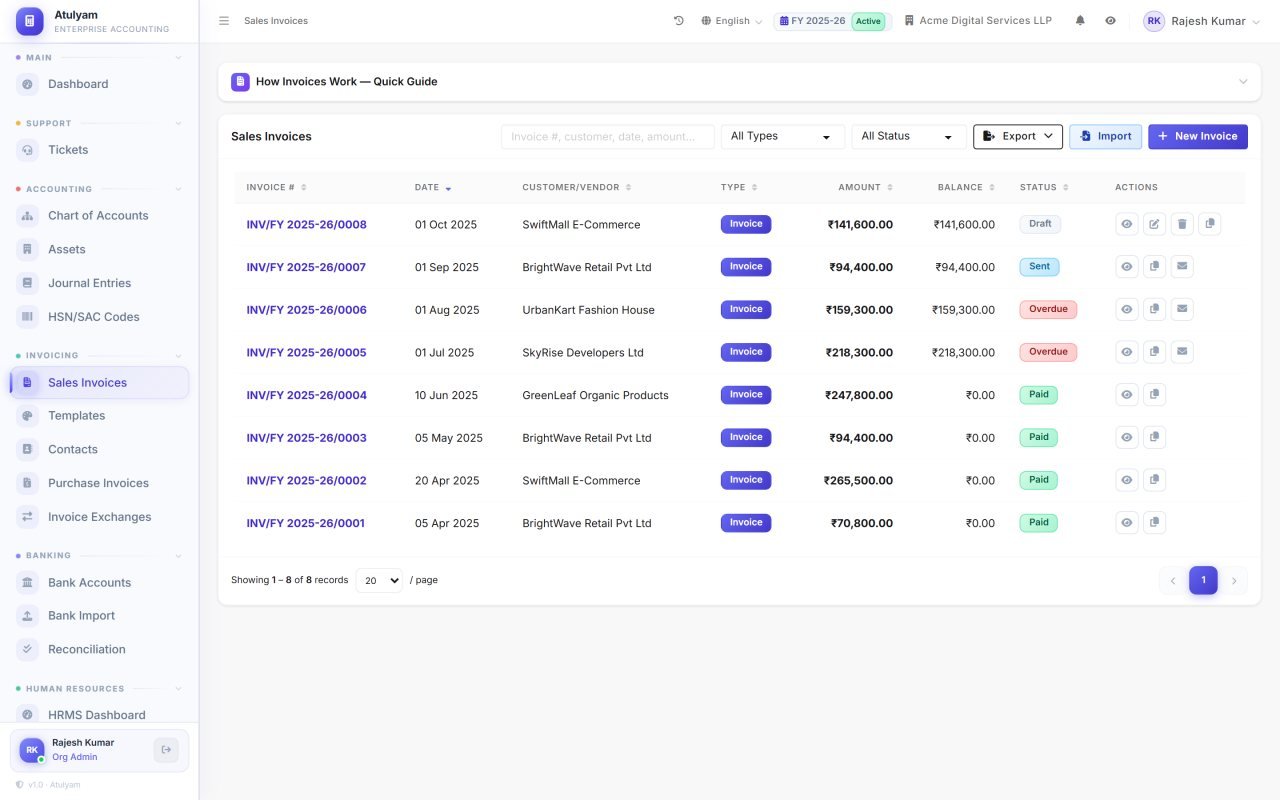The width and height of the screenshot is (1280, 800).
Task: Click the FY 2025-26 Active badge
Action: pos(831,21)
